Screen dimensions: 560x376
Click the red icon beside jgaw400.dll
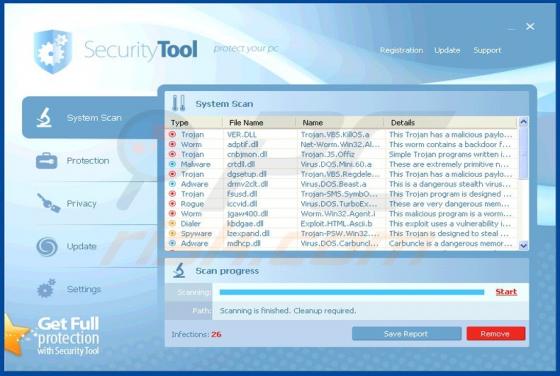pos(172,214)
